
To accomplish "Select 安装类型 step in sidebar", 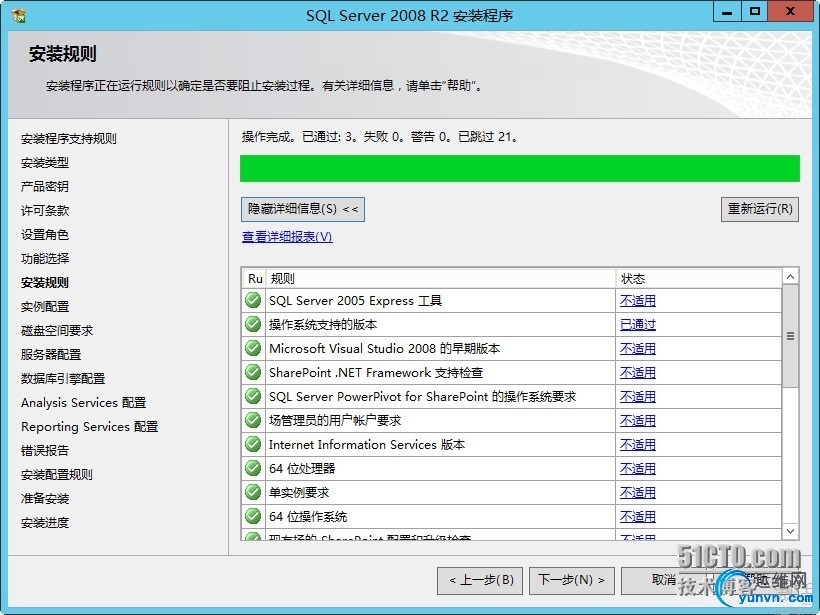I will [x=45, y=163].
